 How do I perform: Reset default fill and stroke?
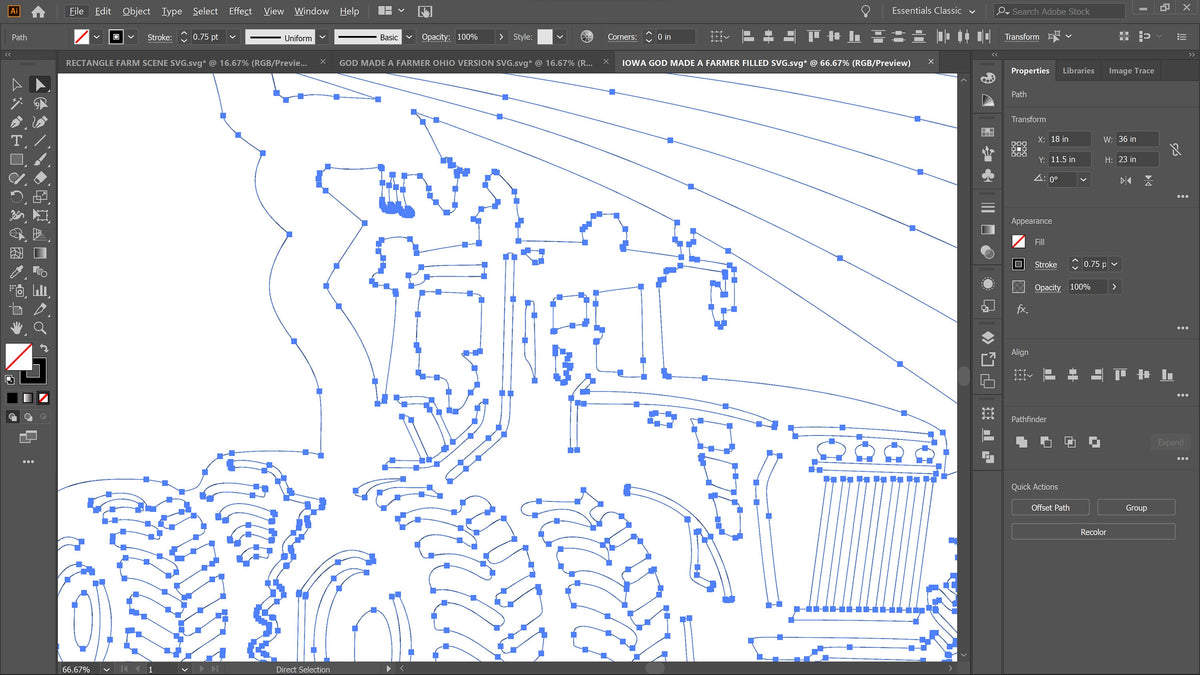point(10,379)
